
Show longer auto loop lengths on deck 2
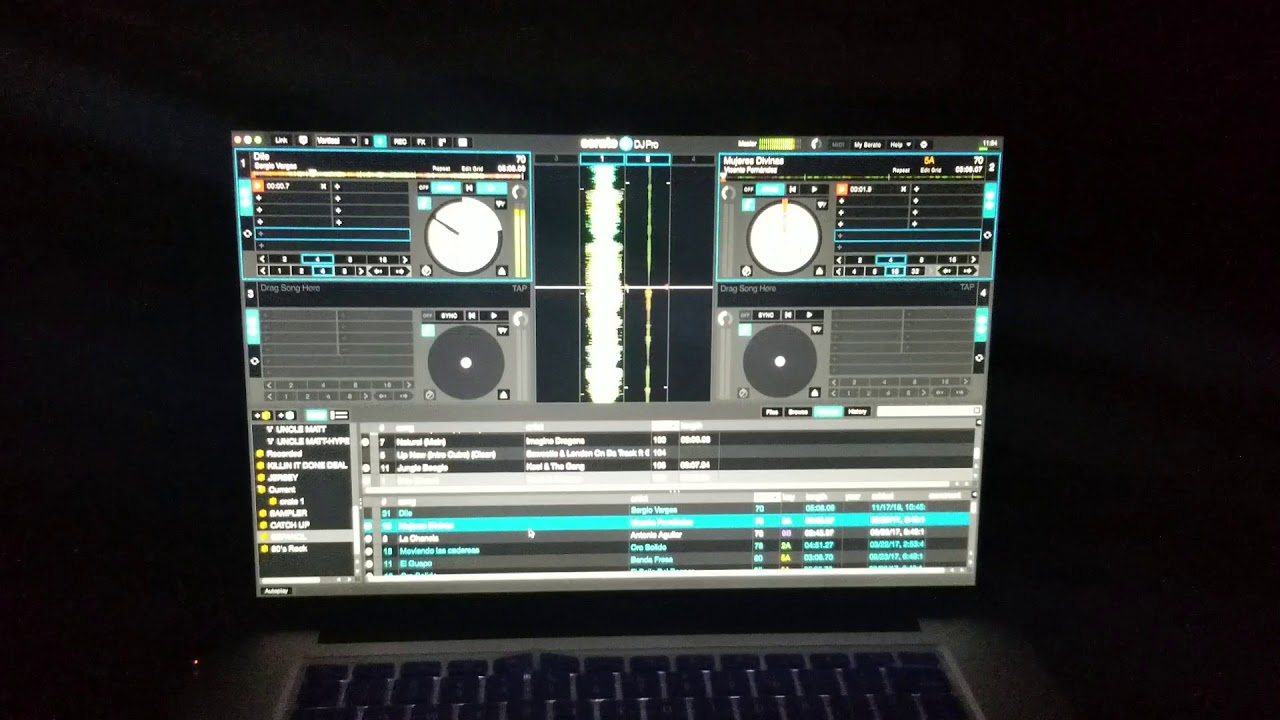tap(973, 259)
